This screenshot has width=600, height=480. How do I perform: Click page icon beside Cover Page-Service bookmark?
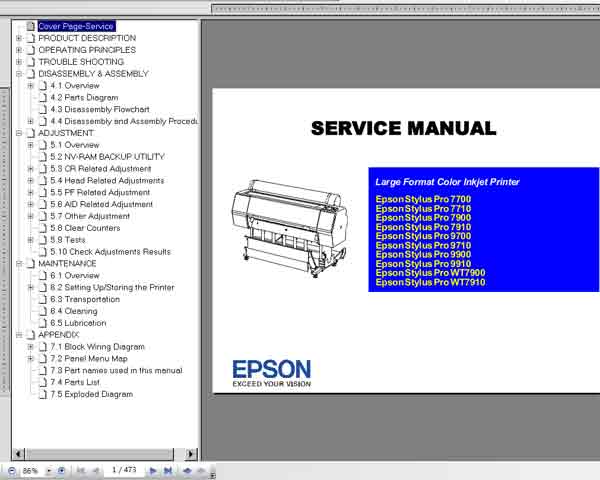(31, 26)
